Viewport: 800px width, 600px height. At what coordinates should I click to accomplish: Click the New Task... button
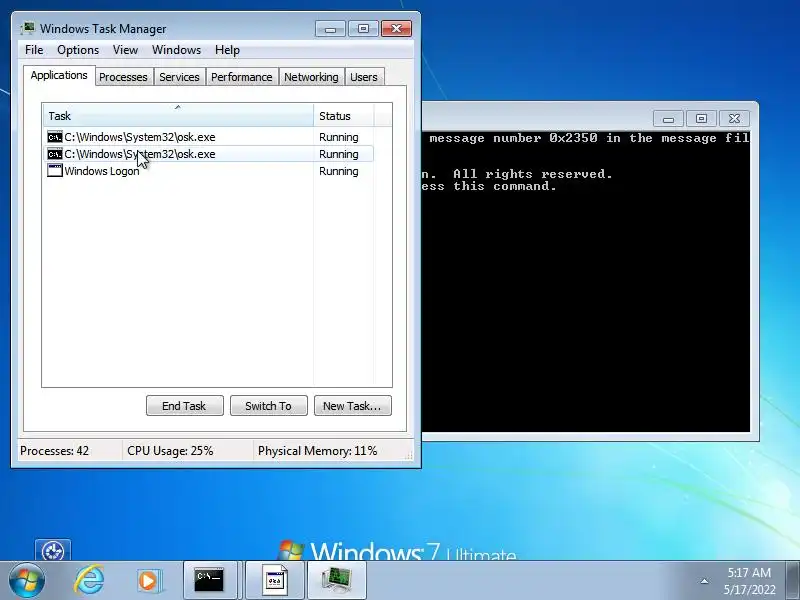point(353,406)
